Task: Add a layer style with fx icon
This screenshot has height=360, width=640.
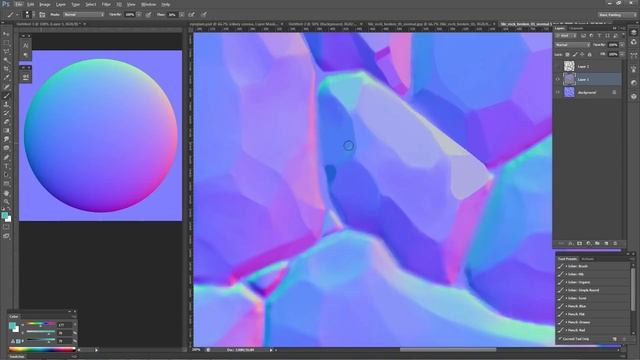Action: 570,244
